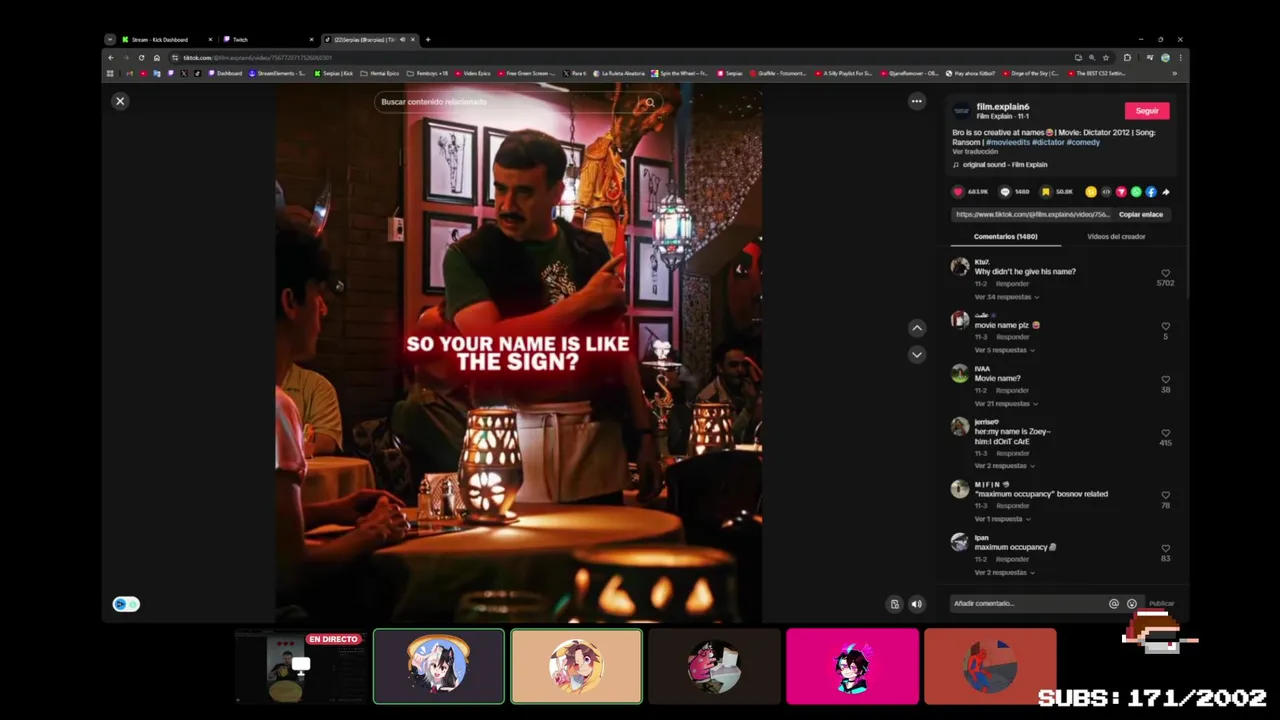Image resolution: width=1280 pixels, height=720 pixels.
Task: Go to next video with down arrow
Action: point(916,354)
